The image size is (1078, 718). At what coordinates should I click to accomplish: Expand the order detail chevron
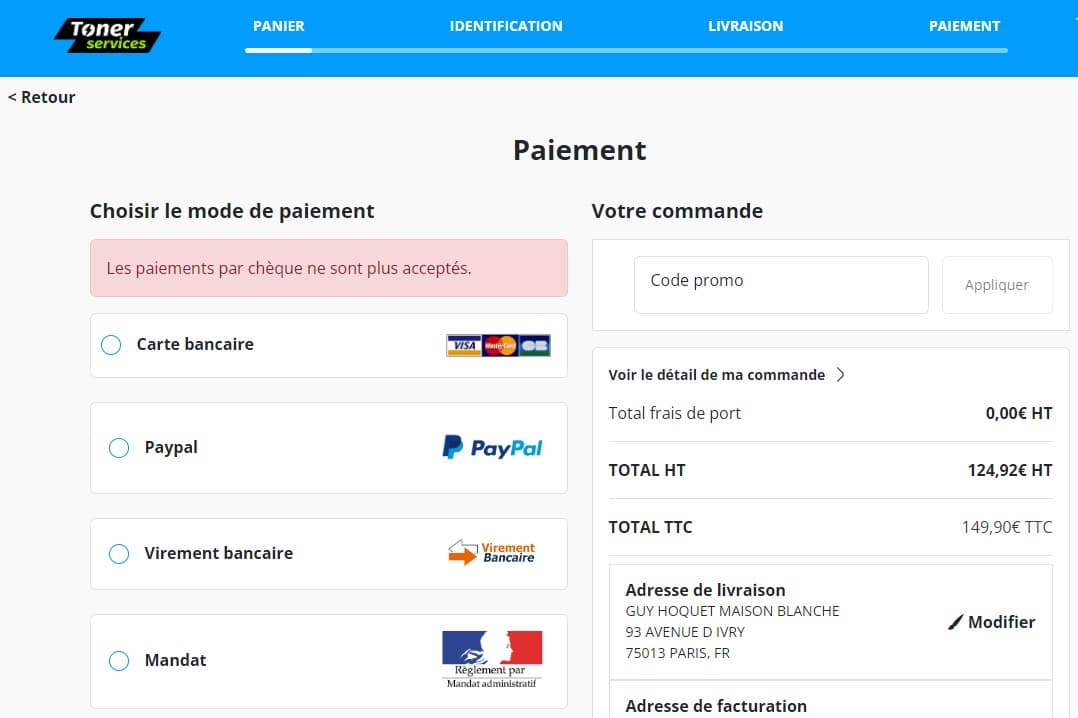[x=840, y=375]
